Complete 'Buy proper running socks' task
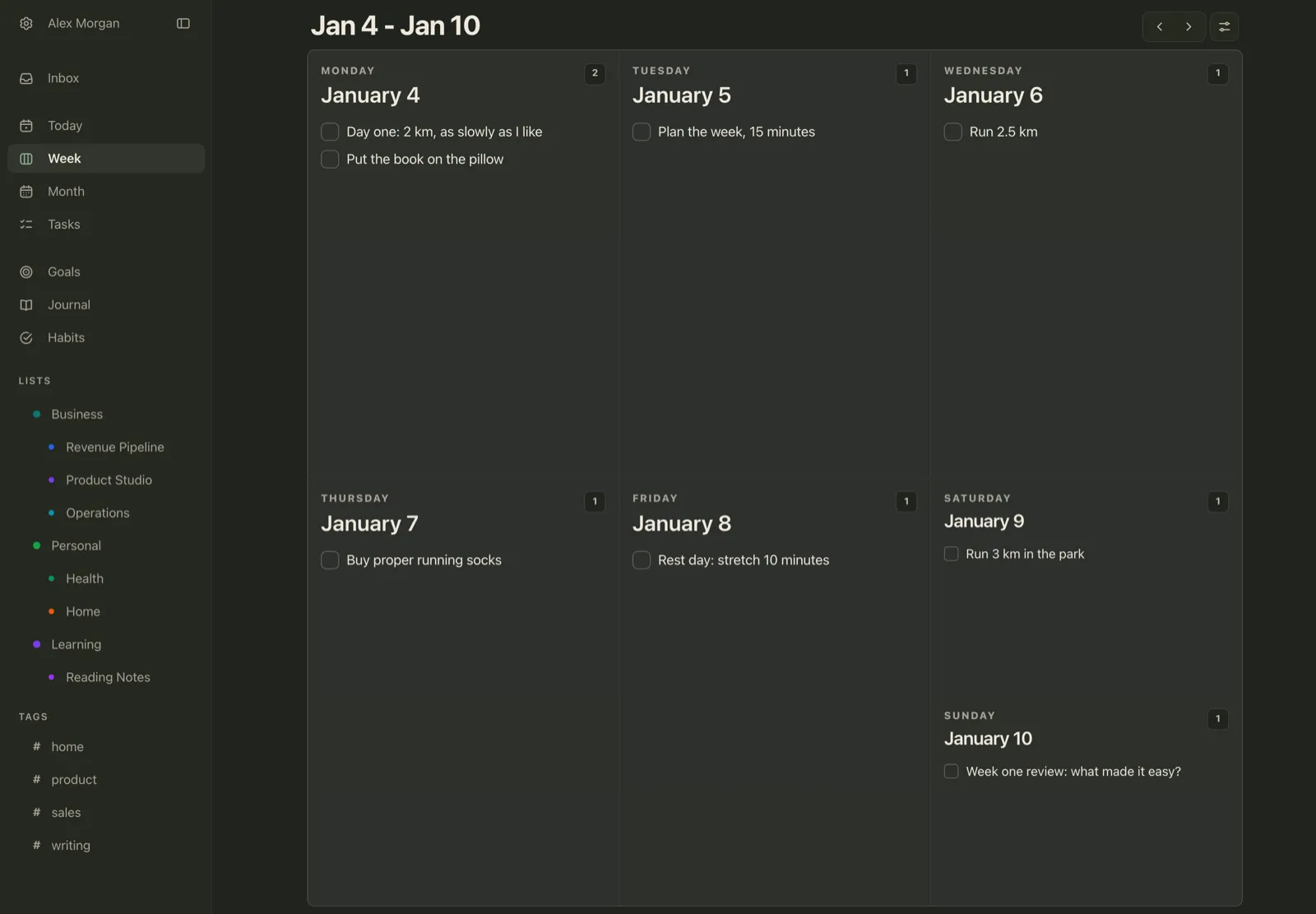 (330, 560)
